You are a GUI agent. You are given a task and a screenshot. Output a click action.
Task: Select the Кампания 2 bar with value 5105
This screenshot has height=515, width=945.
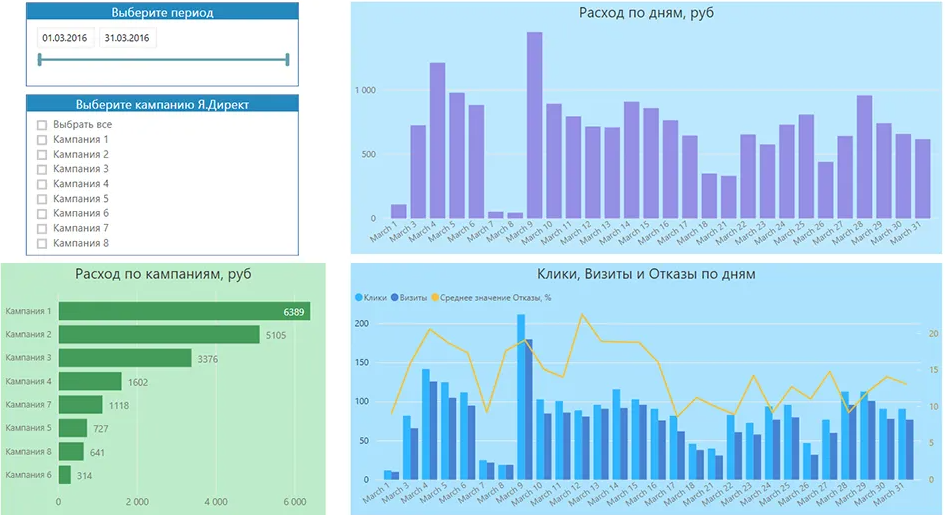point(160,335)
